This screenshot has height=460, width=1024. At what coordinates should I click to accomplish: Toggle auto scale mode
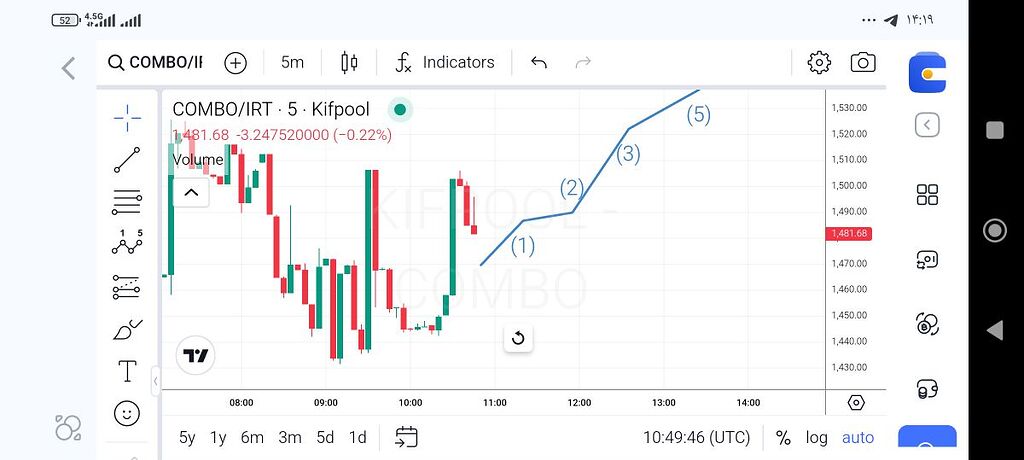tap(857, 437)
